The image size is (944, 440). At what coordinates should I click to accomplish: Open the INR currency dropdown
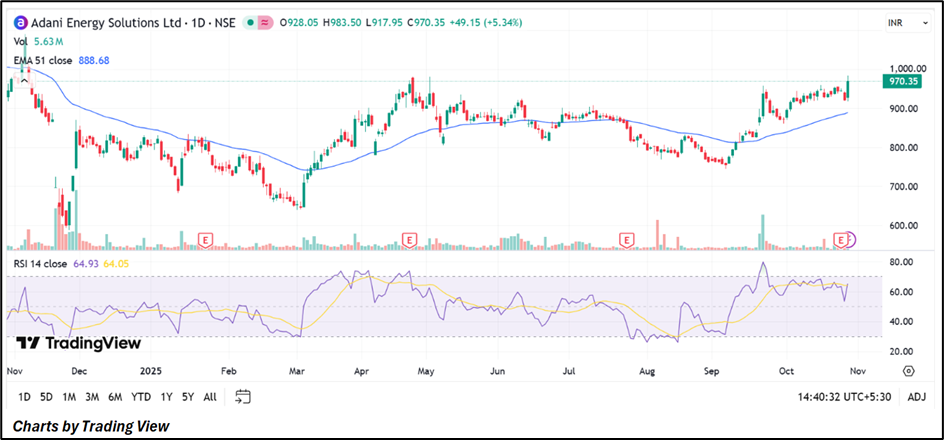coord(896,22)
